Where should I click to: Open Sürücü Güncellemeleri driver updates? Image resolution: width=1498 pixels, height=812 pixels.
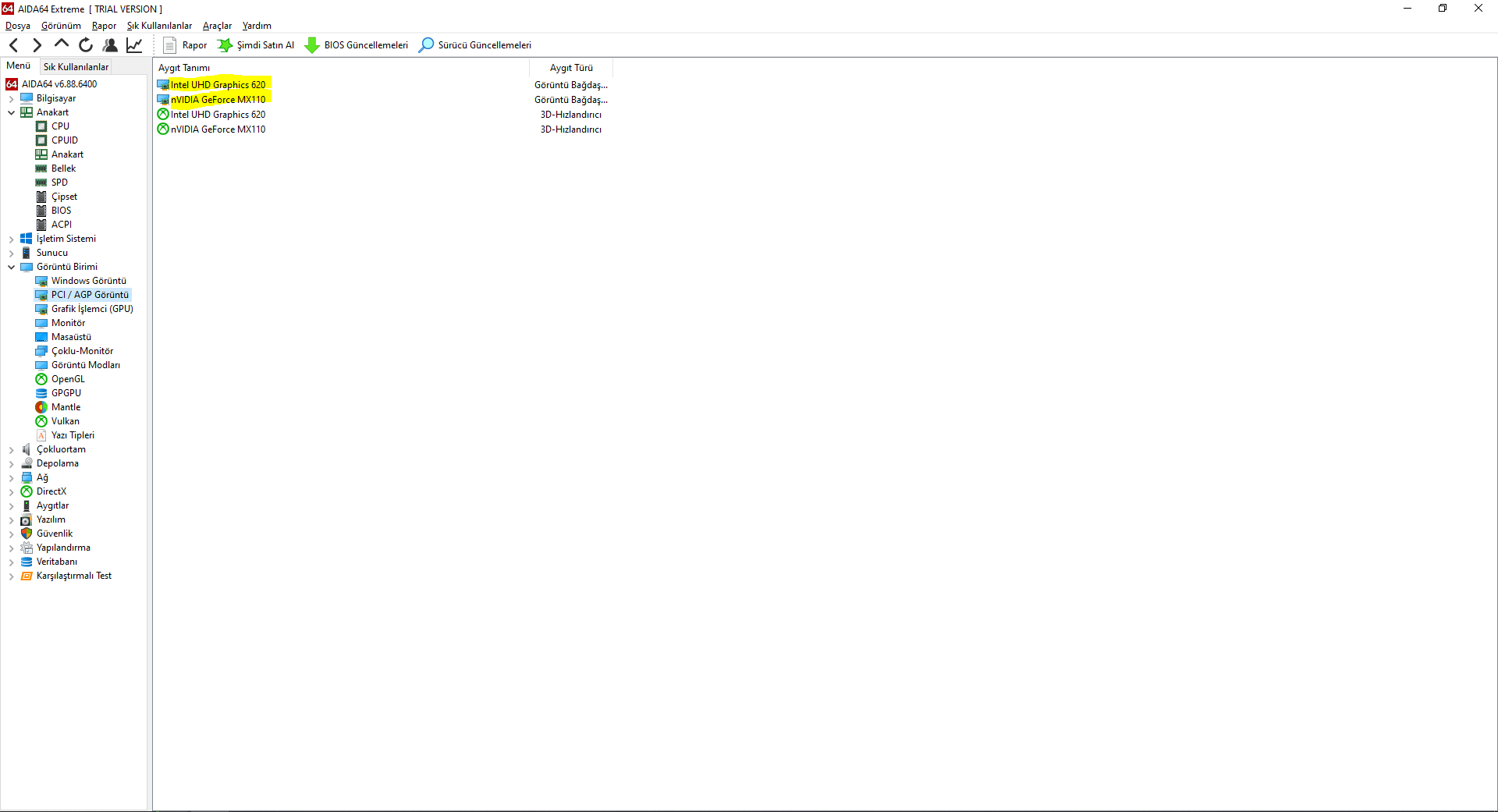coord(475,45)
